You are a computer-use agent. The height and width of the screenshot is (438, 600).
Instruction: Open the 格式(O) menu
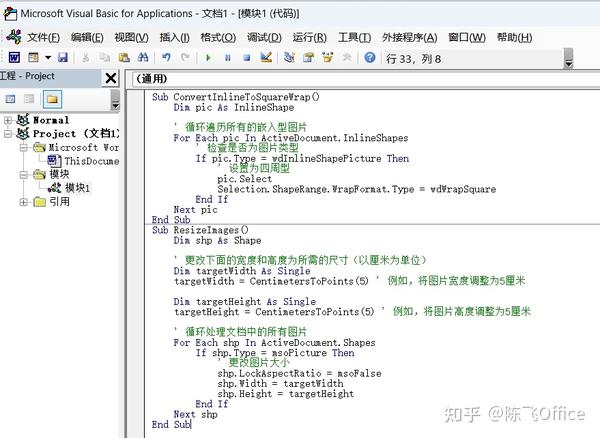coord(218,37)
